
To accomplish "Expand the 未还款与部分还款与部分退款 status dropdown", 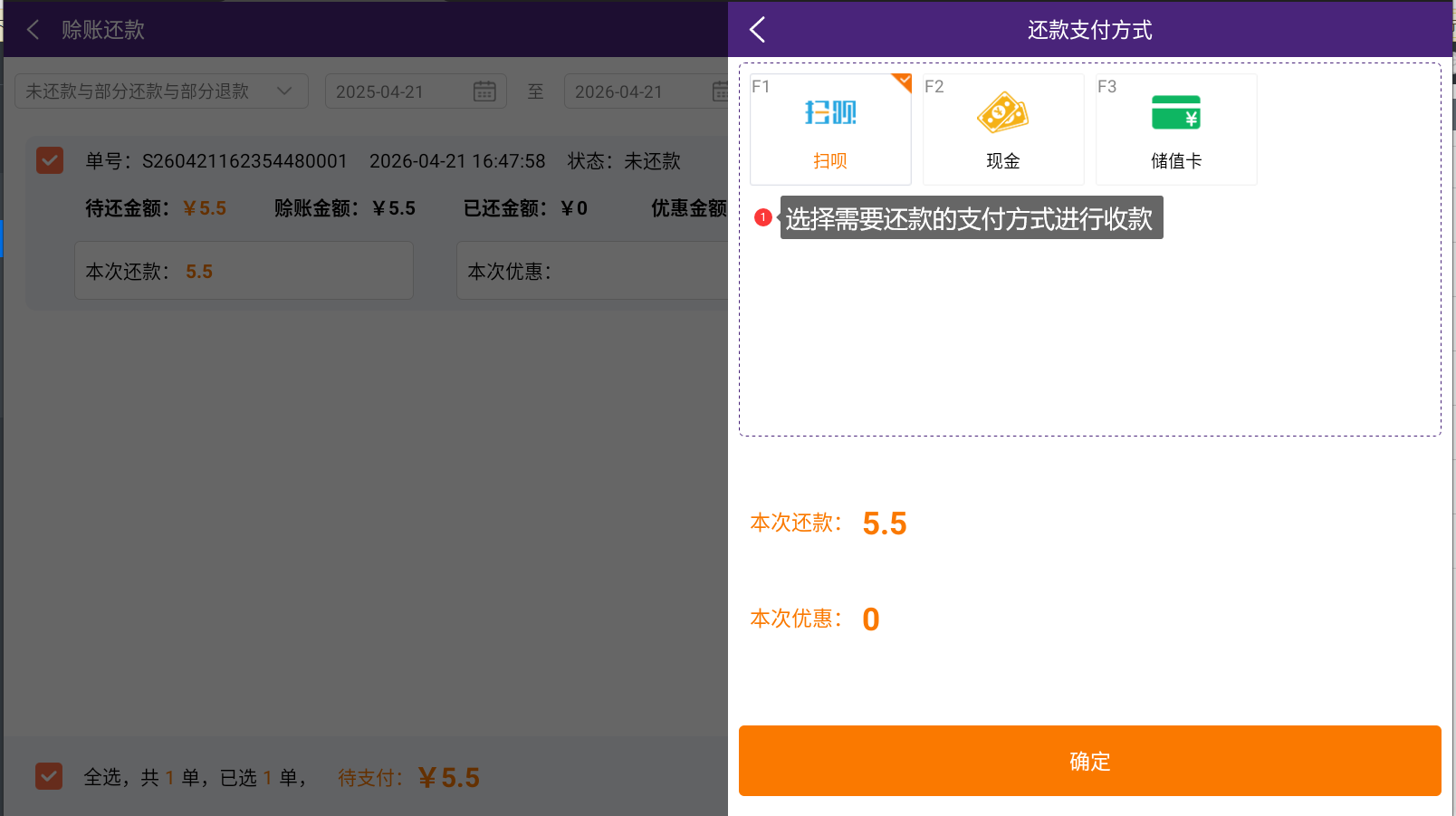I will pos(145,91).
